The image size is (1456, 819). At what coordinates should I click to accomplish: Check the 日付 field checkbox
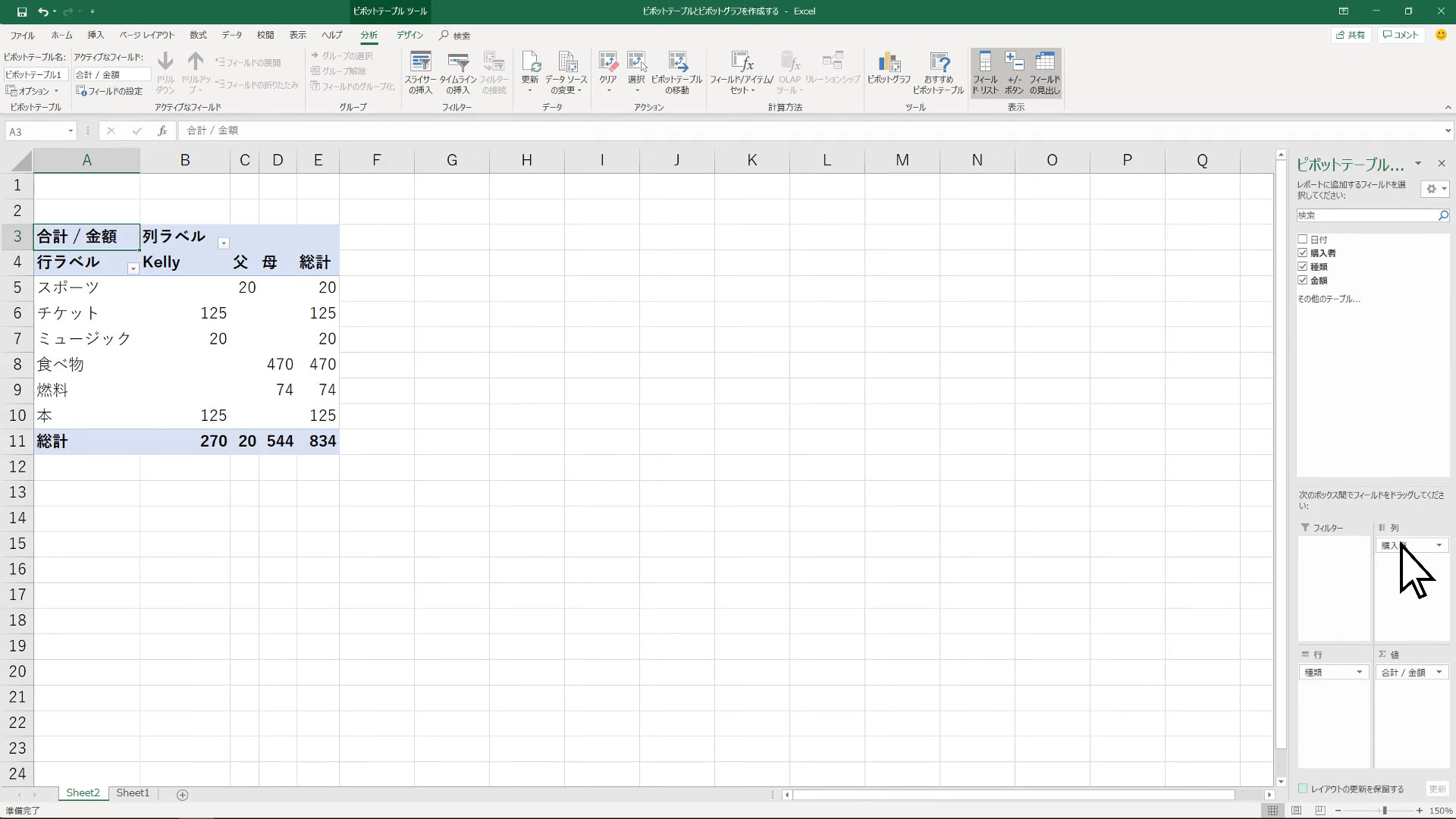tap(1303, 240)
